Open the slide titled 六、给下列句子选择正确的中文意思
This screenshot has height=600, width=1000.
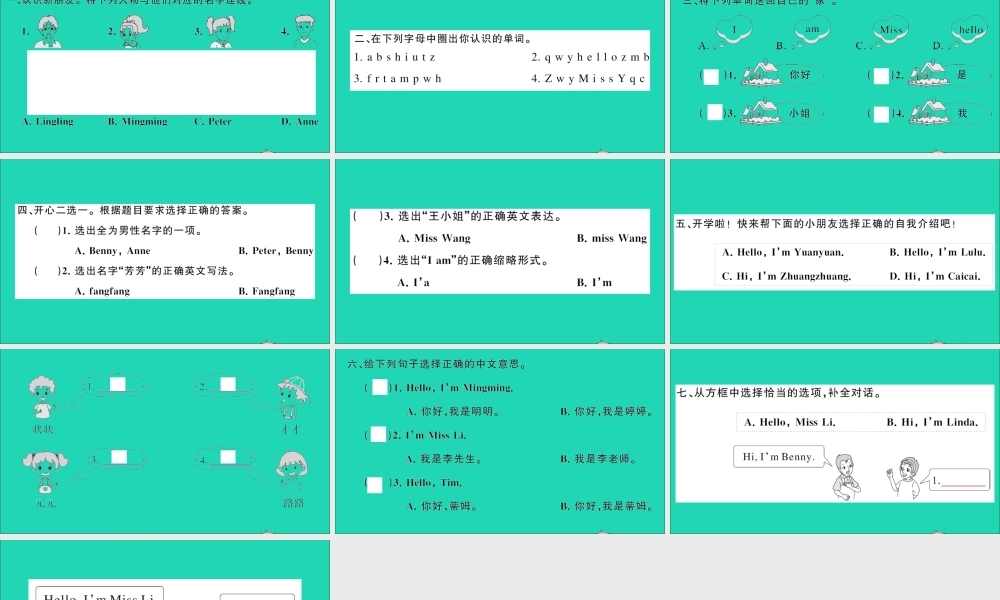coord(500,441)
